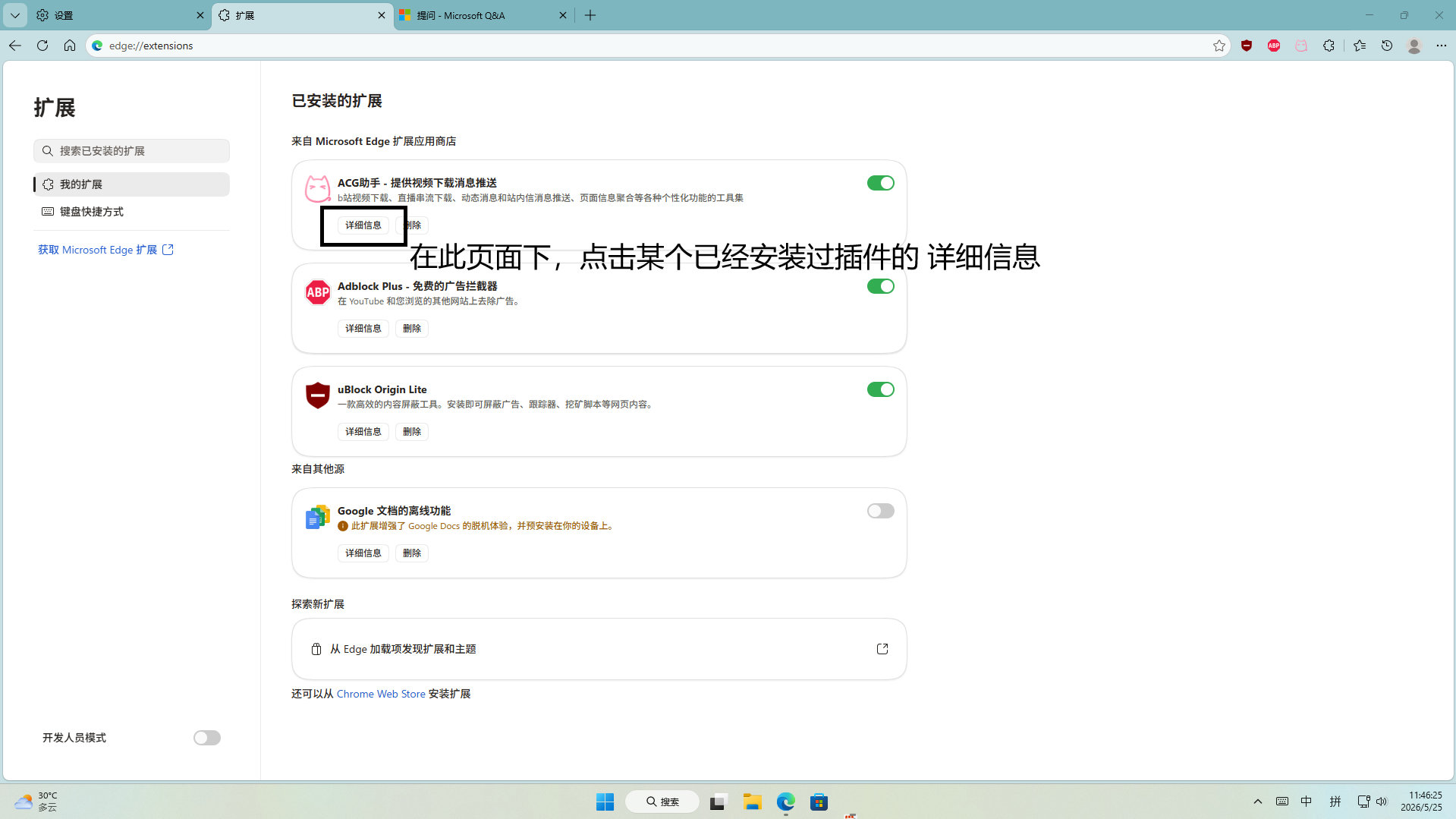Open the profile account avatar
The width and height of the screenshot is (1456, 819).
coord(1414,46)
